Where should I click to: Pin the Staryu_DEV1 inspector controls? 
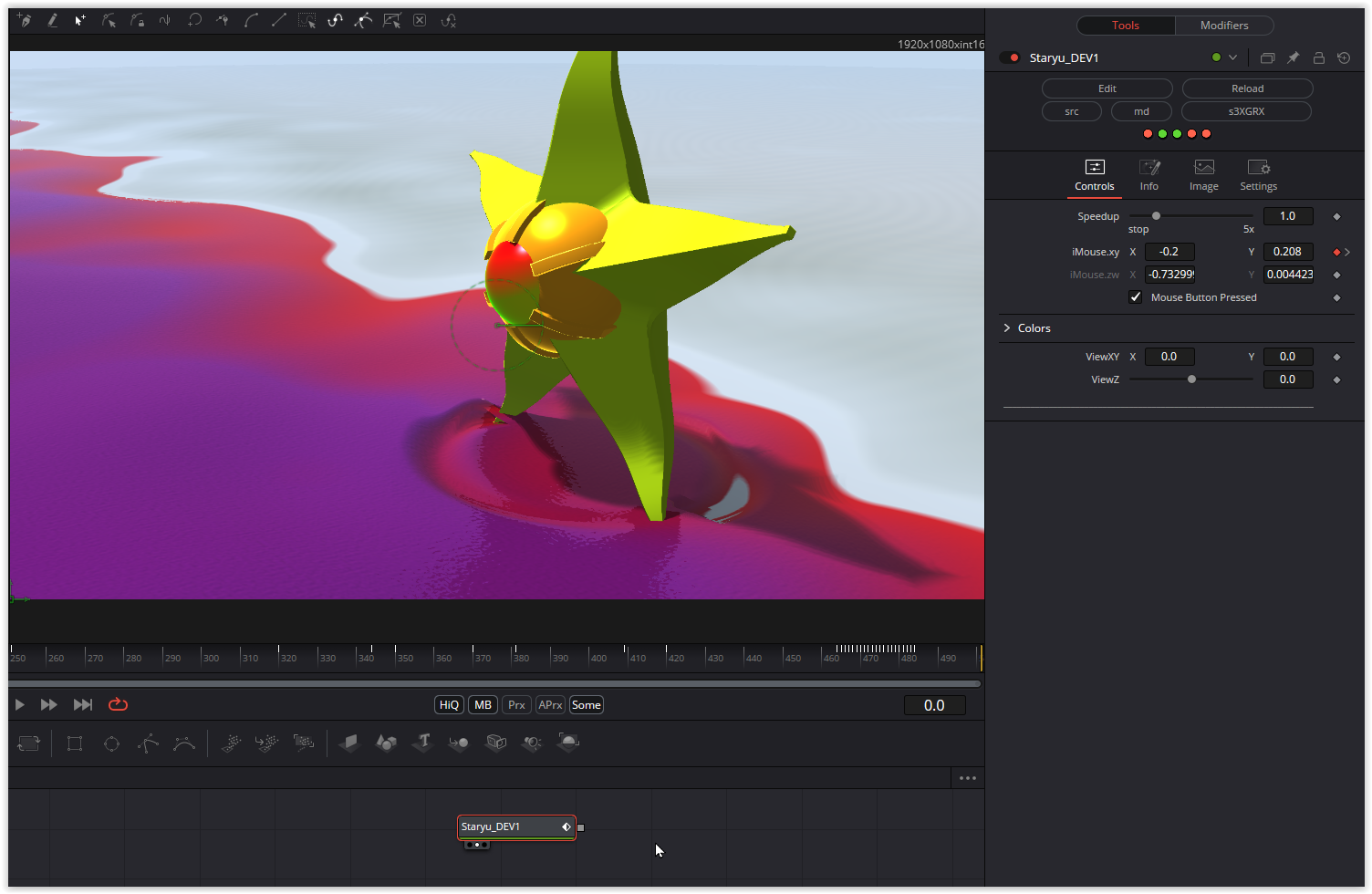tap(1293, 57)
